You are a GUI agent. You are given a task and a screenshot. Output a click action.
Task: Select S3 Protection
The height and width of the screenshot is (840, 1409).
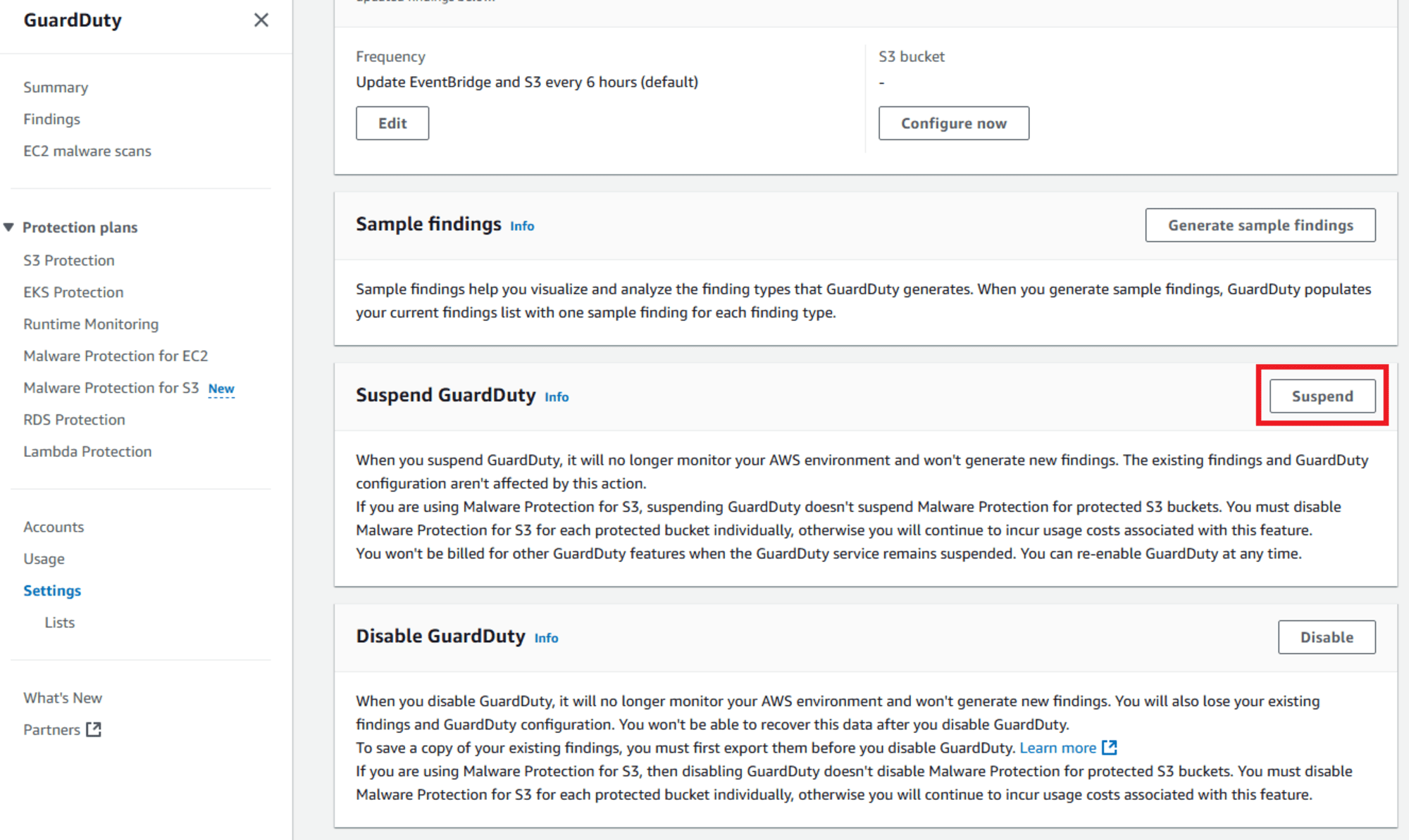click(x=68, y=260)
